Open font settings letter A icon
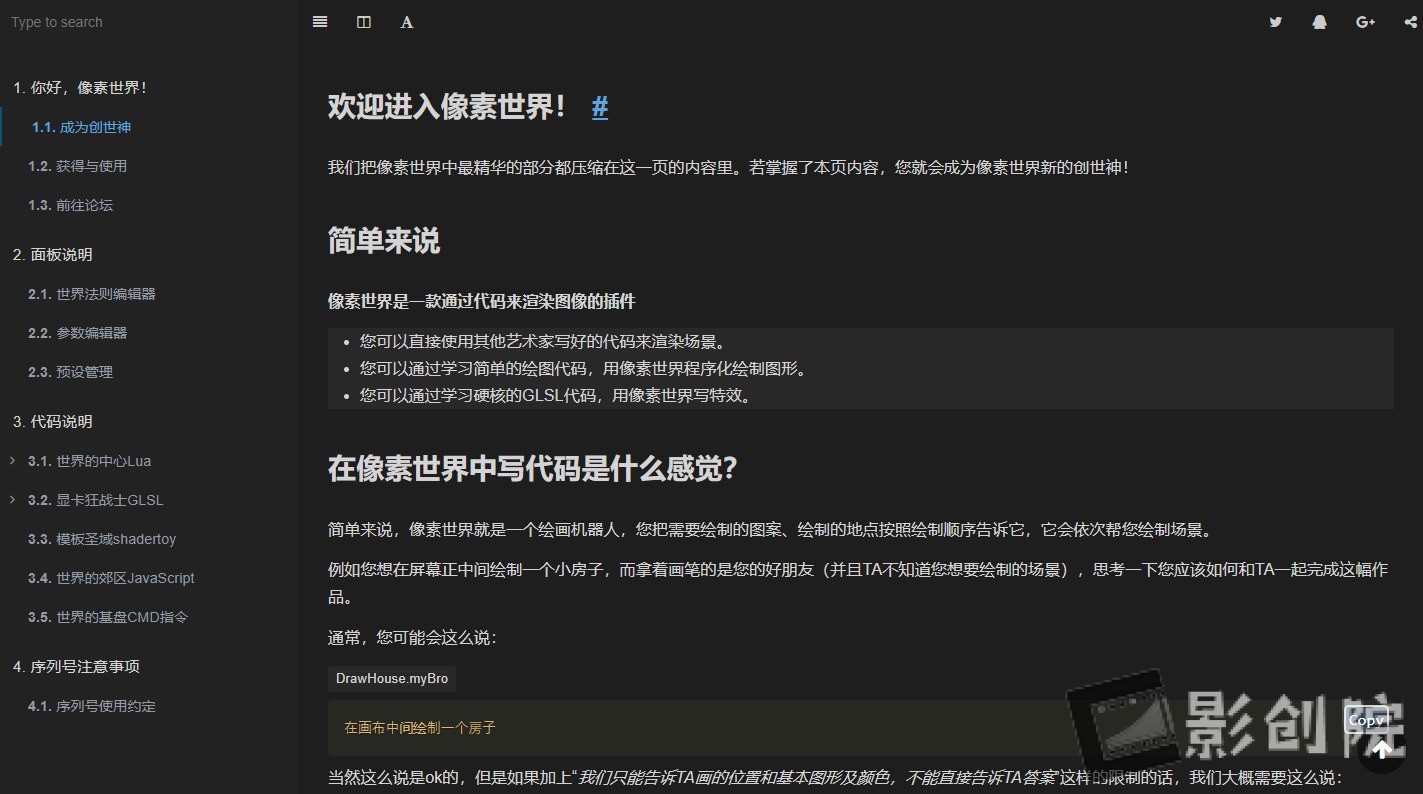 [407, 22]
